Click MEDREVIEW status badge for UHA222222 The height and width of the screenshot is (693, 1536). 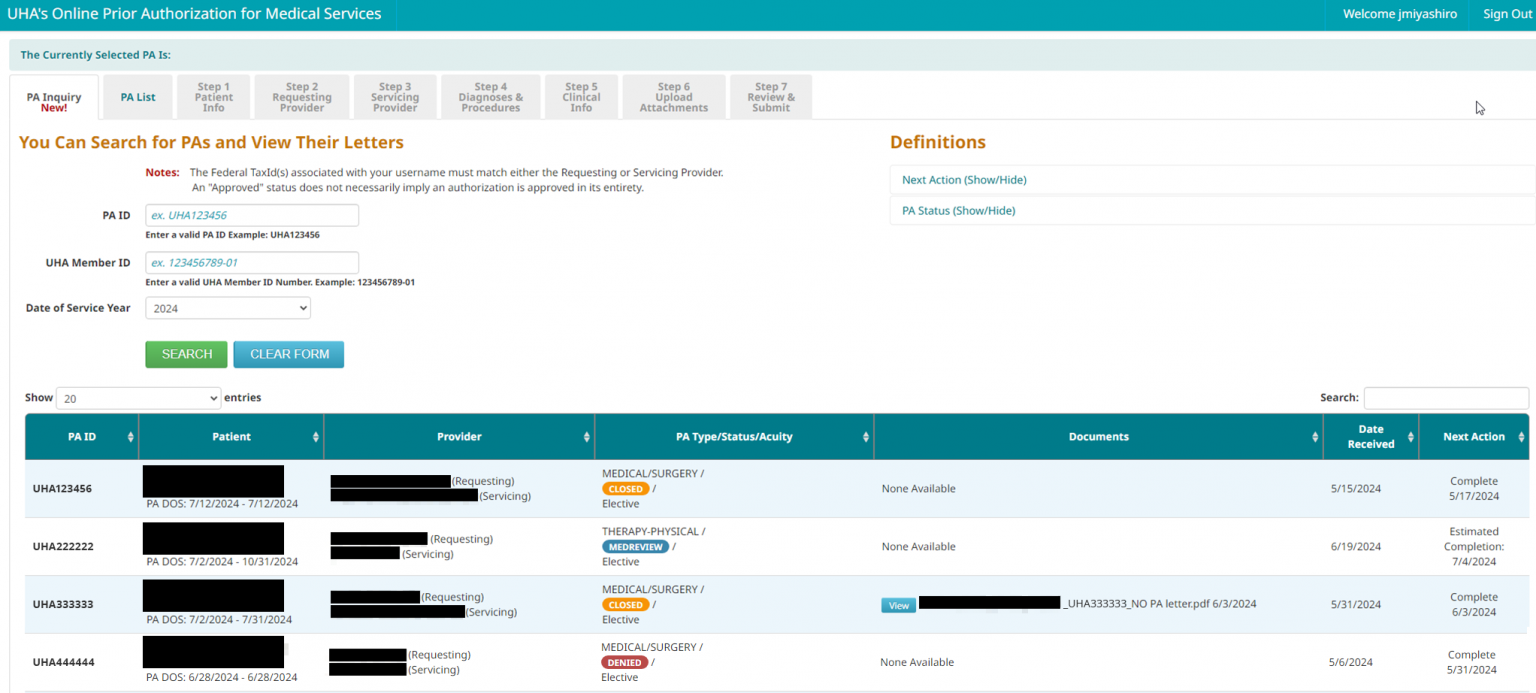(635, 547)
